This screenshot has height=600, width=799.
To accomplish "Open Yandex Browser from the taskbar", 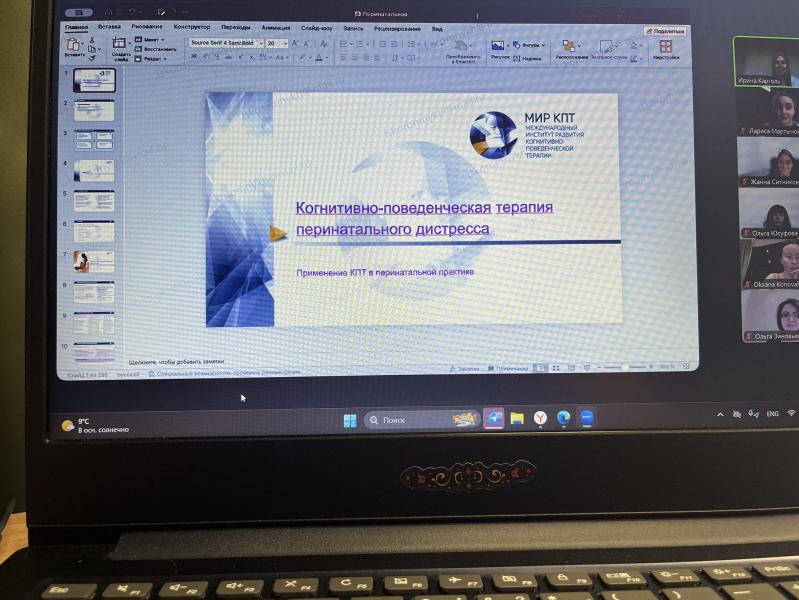I will (x=540, y=418).
